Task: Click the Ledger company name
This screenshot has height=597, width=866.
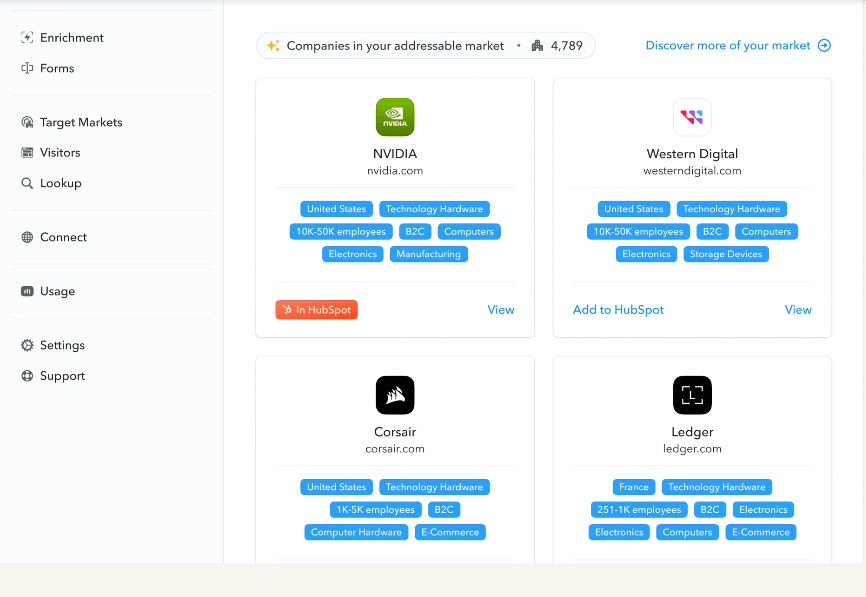Action: (692, 432)
